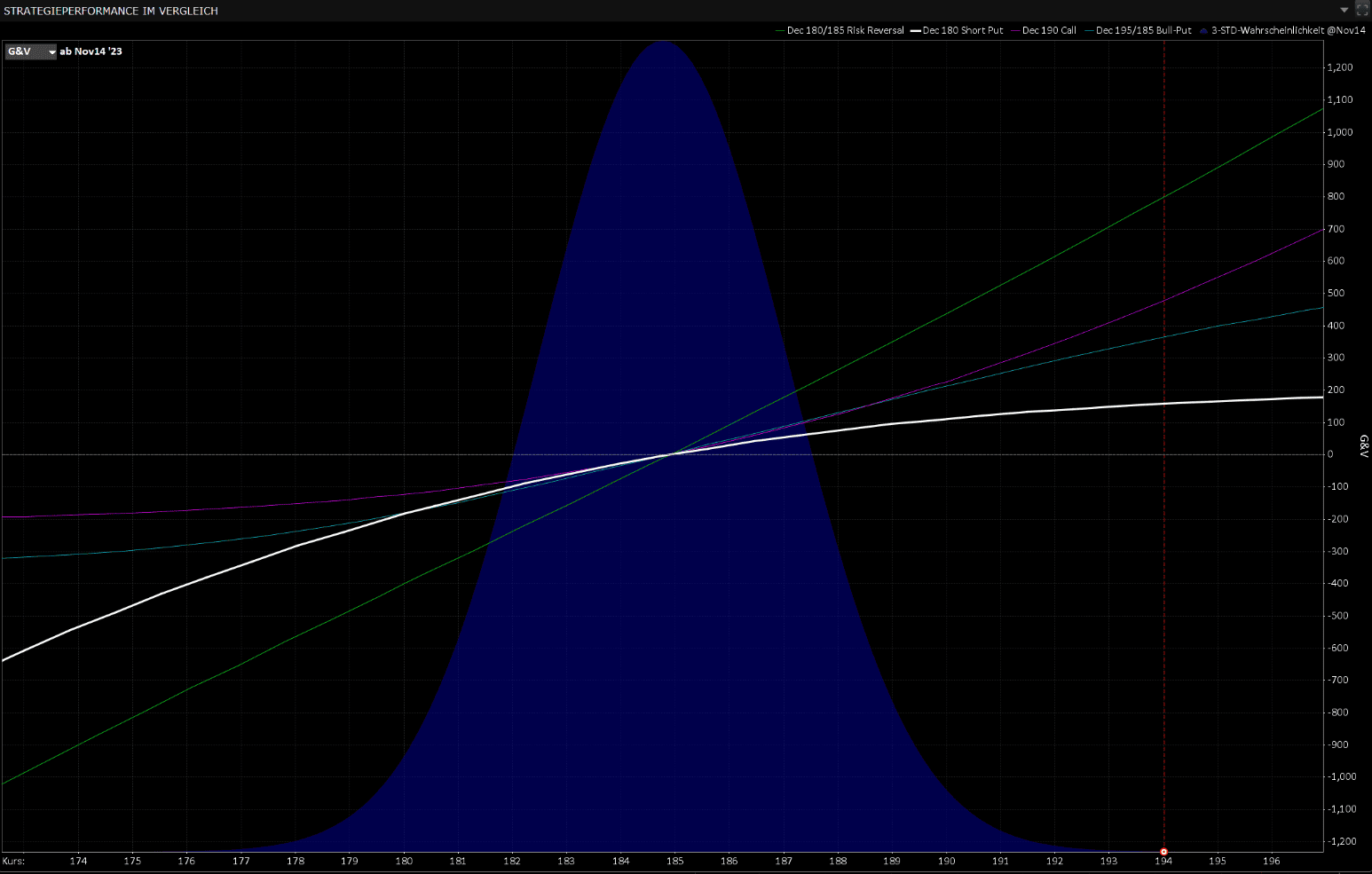Click the 'Strategieperformance im Vergleich' panel title
The height and width of the screenshot is (874, 1372).
(x=111, y=11)
